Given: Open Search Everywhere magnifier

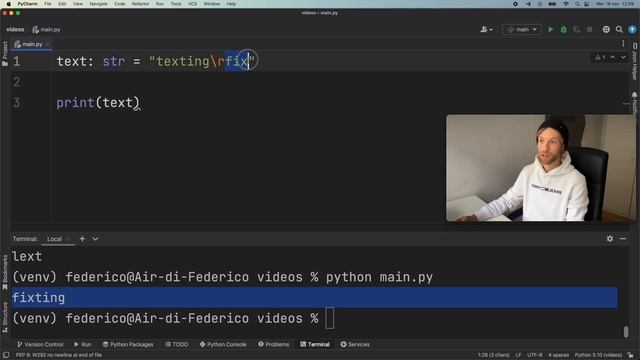Looking at the screenshot, I should (x=619, y=29).
